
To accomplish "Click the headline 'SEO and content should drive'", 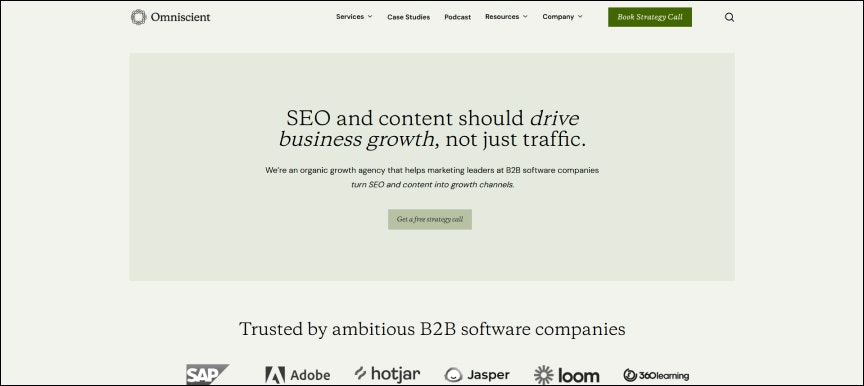I will coord(433,118).
